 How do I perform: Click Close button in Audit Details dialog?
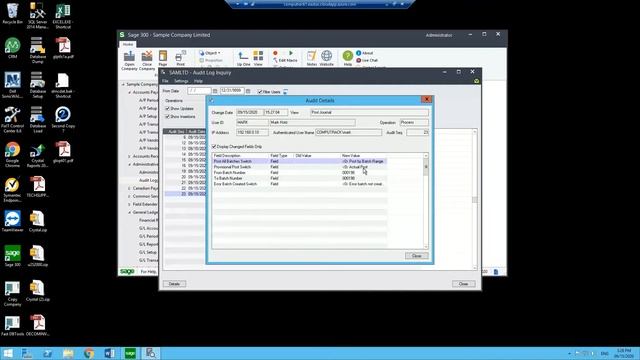click(416, 256)
